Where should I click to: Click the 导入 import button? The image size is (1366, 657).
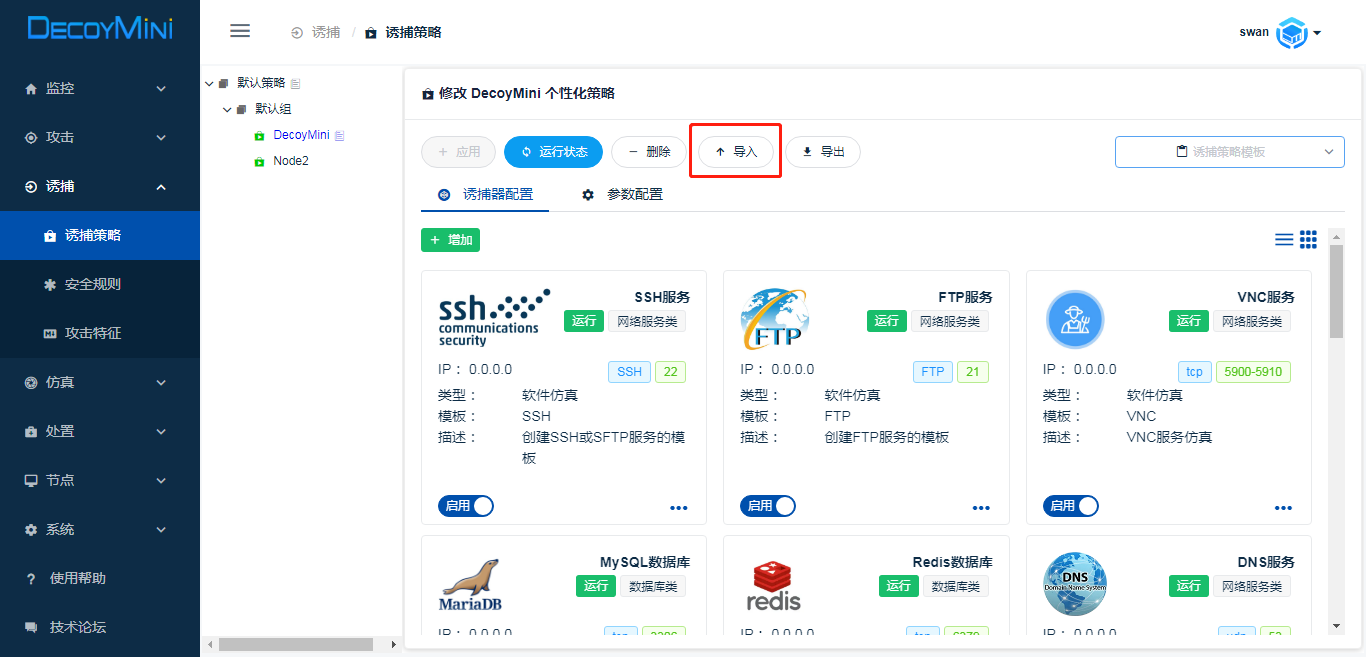click(x=736, y=152)
